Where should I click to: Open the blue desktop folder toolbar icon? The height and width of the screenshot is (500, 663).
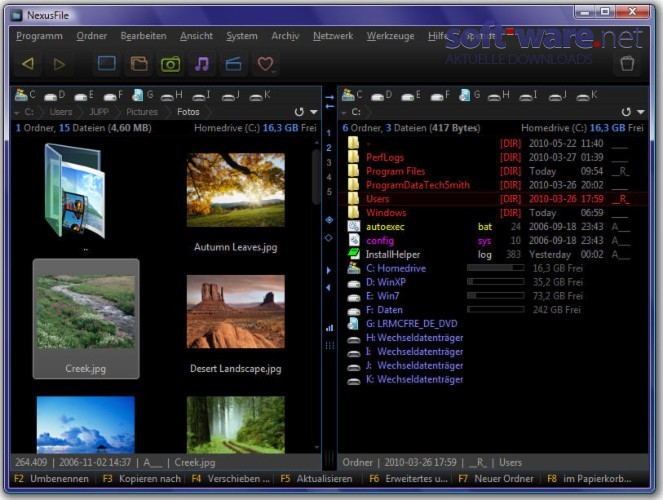click(107, 64)
